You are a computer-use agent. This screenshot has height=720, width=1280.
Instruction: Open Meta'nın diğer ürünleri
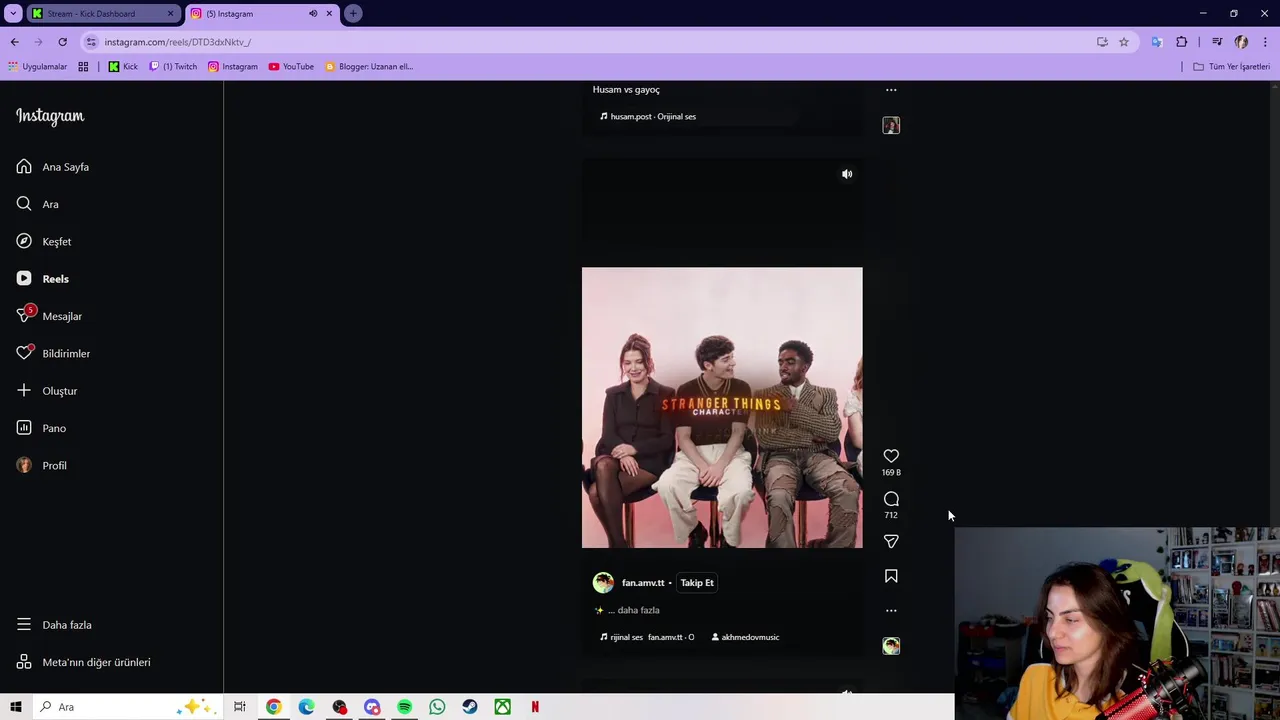click(x=83, y=662)
